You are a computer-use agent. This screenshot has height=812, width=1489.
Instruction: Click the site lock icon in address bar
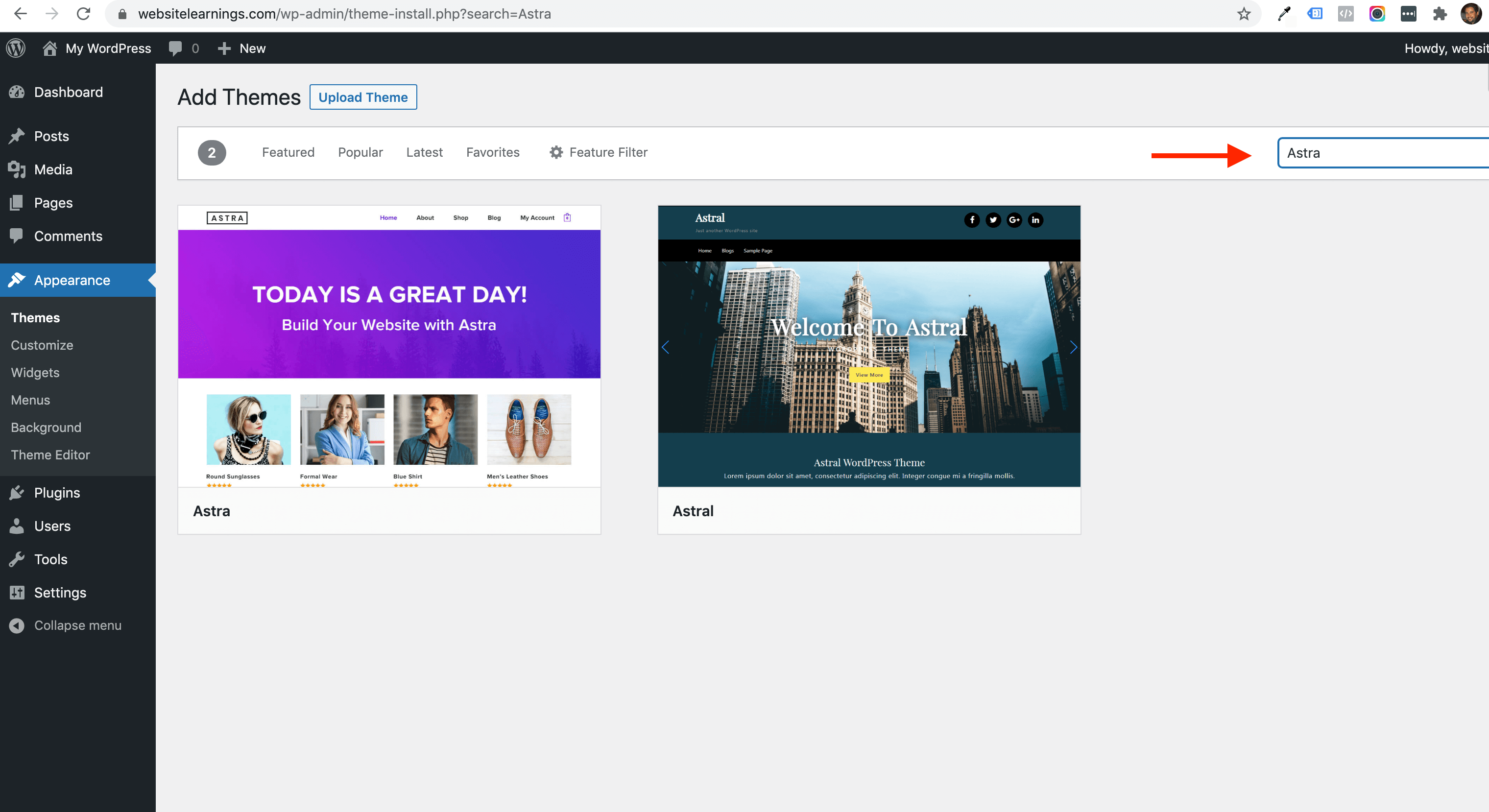(122, 14)
